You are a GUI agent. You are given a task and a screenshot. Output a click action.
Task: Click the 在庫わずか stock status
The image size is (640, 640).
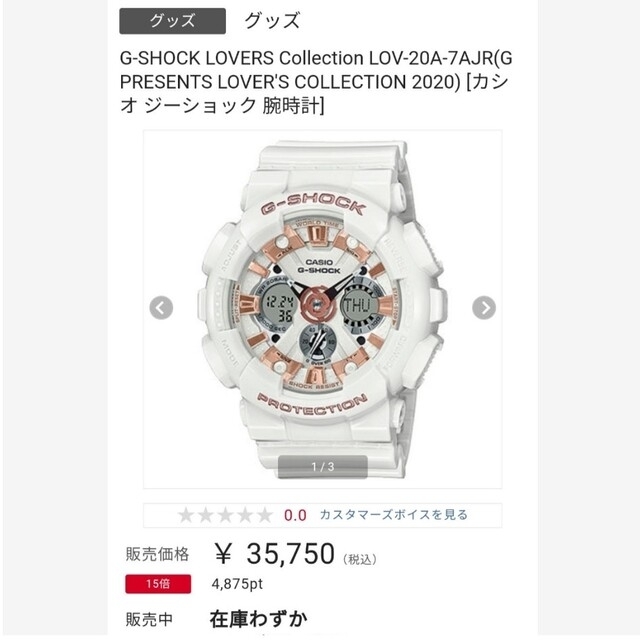coord(258,619)
